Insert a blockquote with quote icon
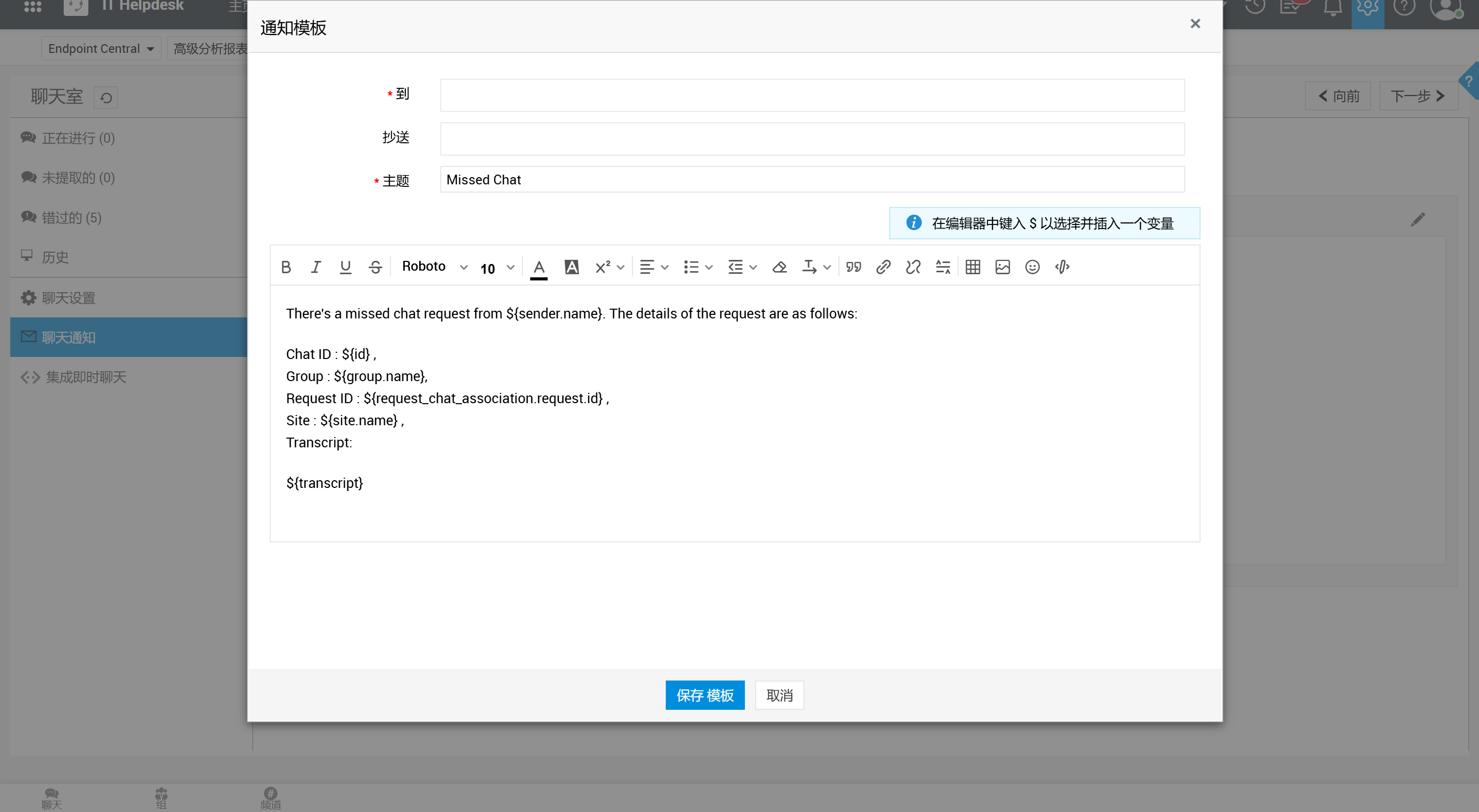The height and width of the screenshot is (812, 1479). [x=853, y=267]
